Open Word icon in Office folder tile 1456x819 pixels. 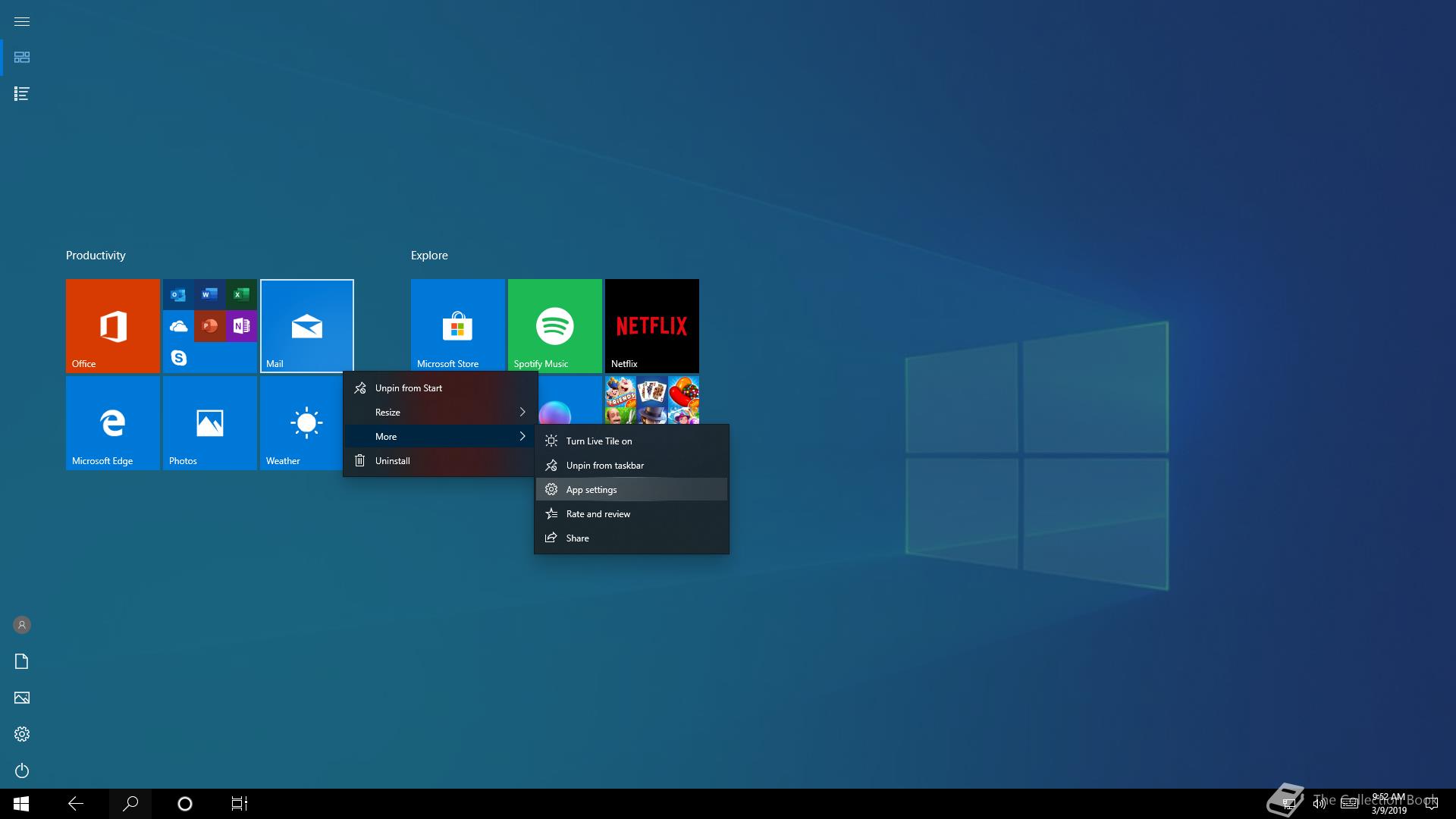[210, 295]
